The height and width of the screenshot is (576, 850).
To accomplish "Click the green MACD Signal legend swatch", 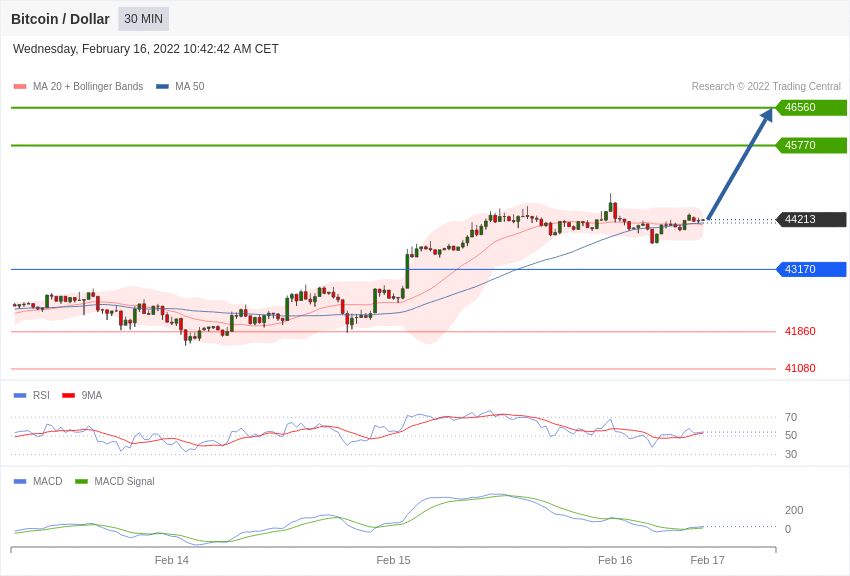I will point(81,482).
